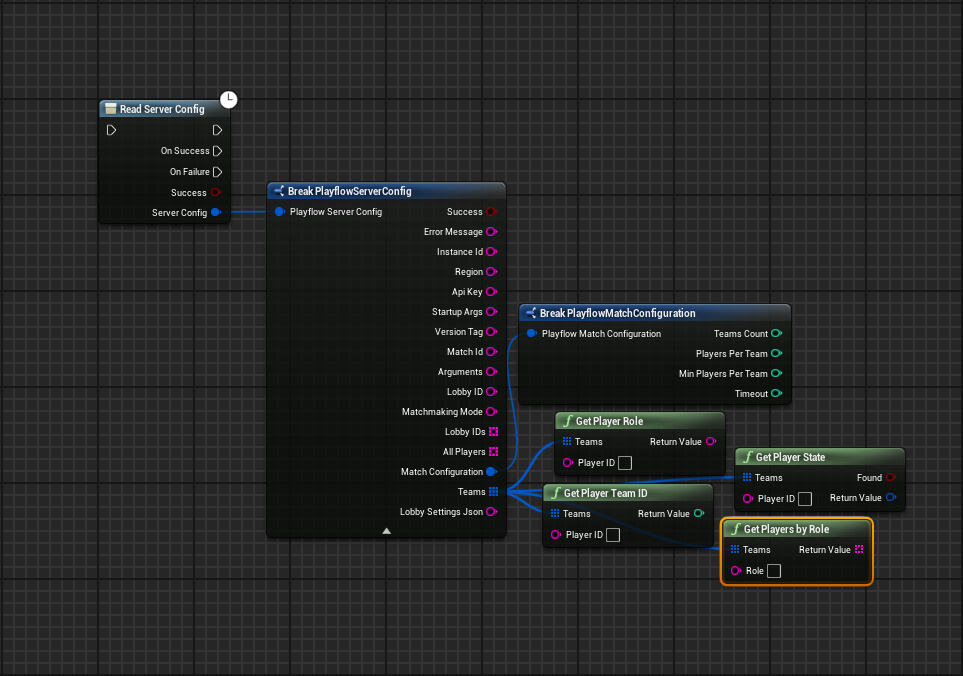Click the Teams array output pin
This screenshot has width=963, height=676.
tap(493, 492)
